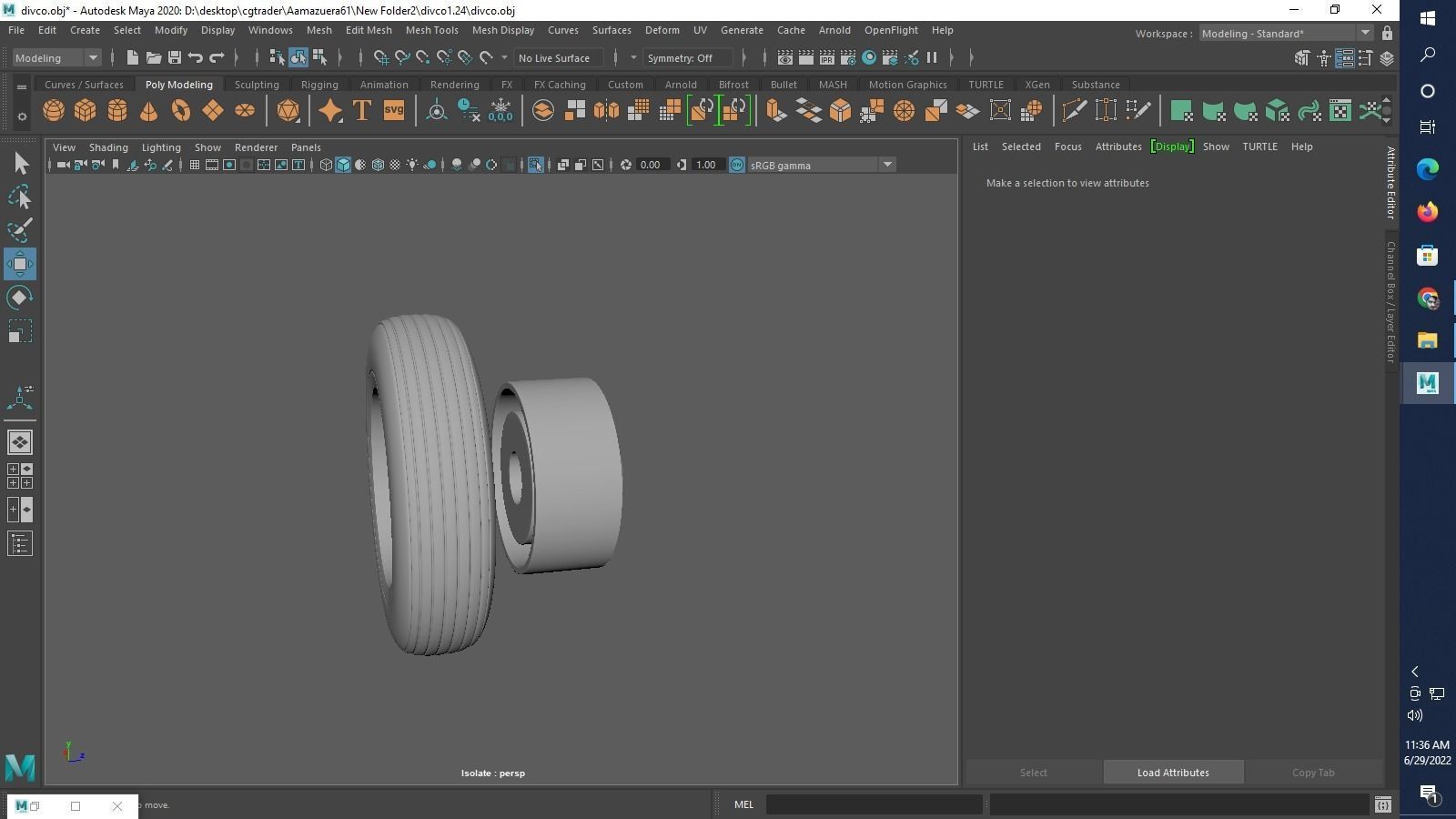Open File Explorer from the taskbar
This screenshot has width=1456, height=819.
click(1428, 340)
